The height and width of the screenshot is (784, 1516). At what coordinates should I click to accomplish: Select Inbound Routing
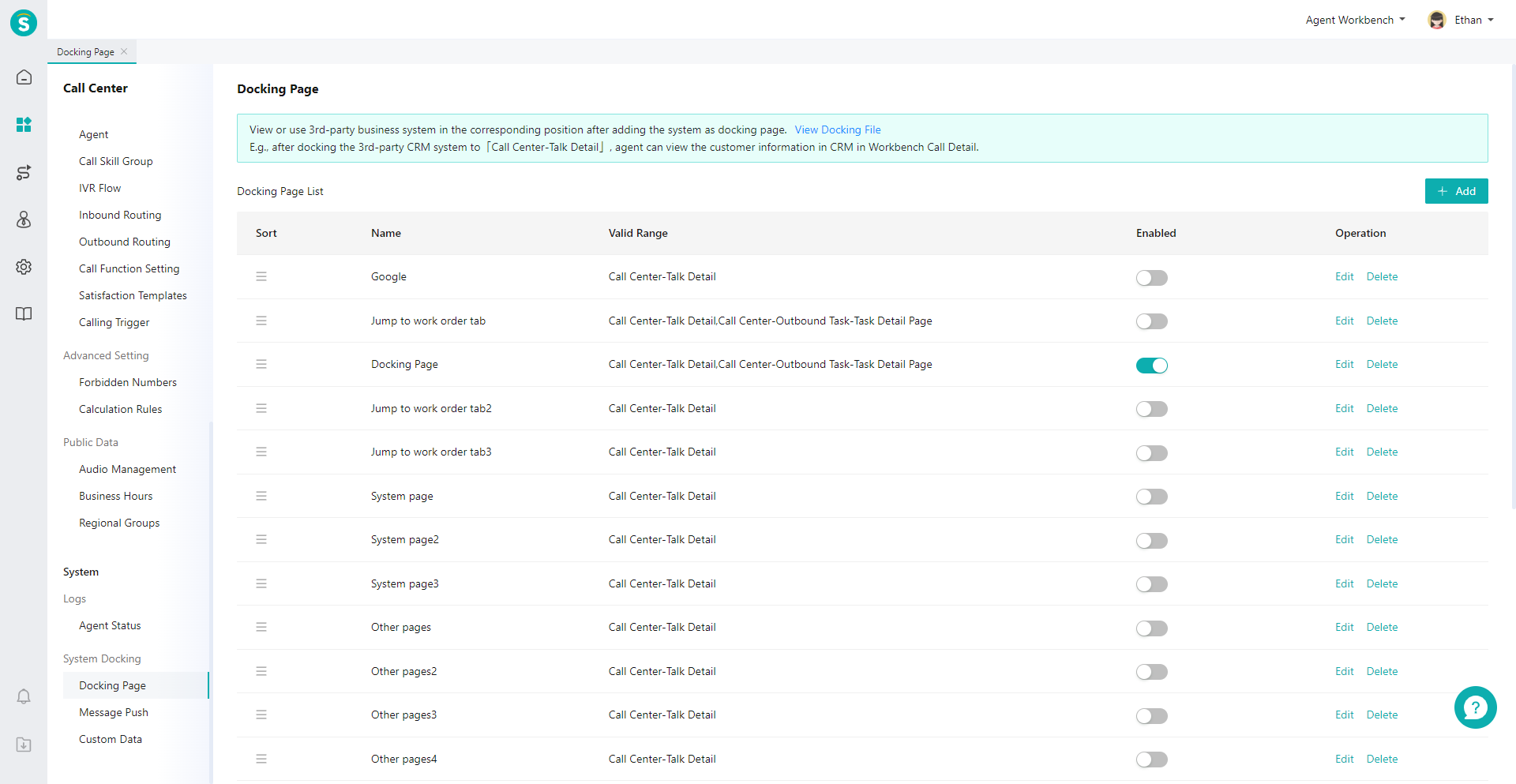(x=120, y=215)
